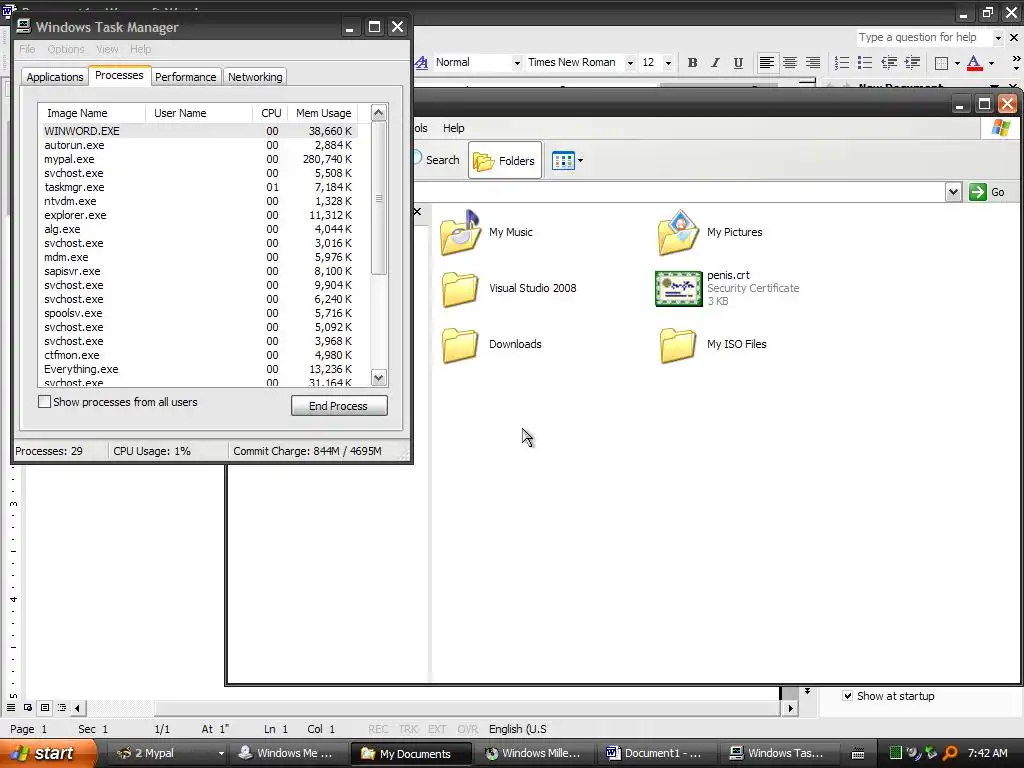Close the Folders pane X button
The height and width of the screenshot is (768, 1024).
[x=417, y=212]
